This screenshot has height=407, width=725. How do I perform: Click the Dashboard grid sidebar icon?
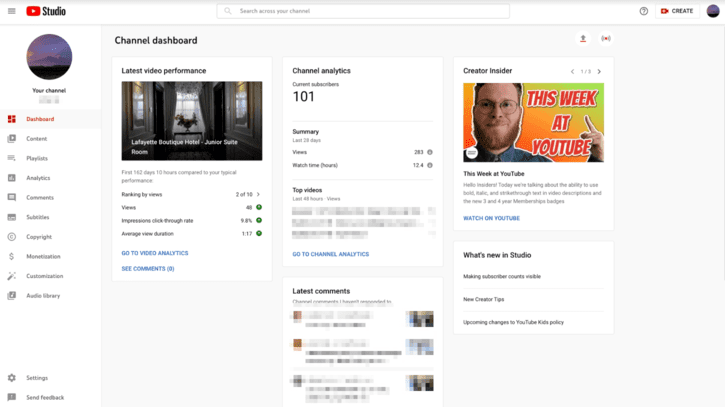pos(12,119)
